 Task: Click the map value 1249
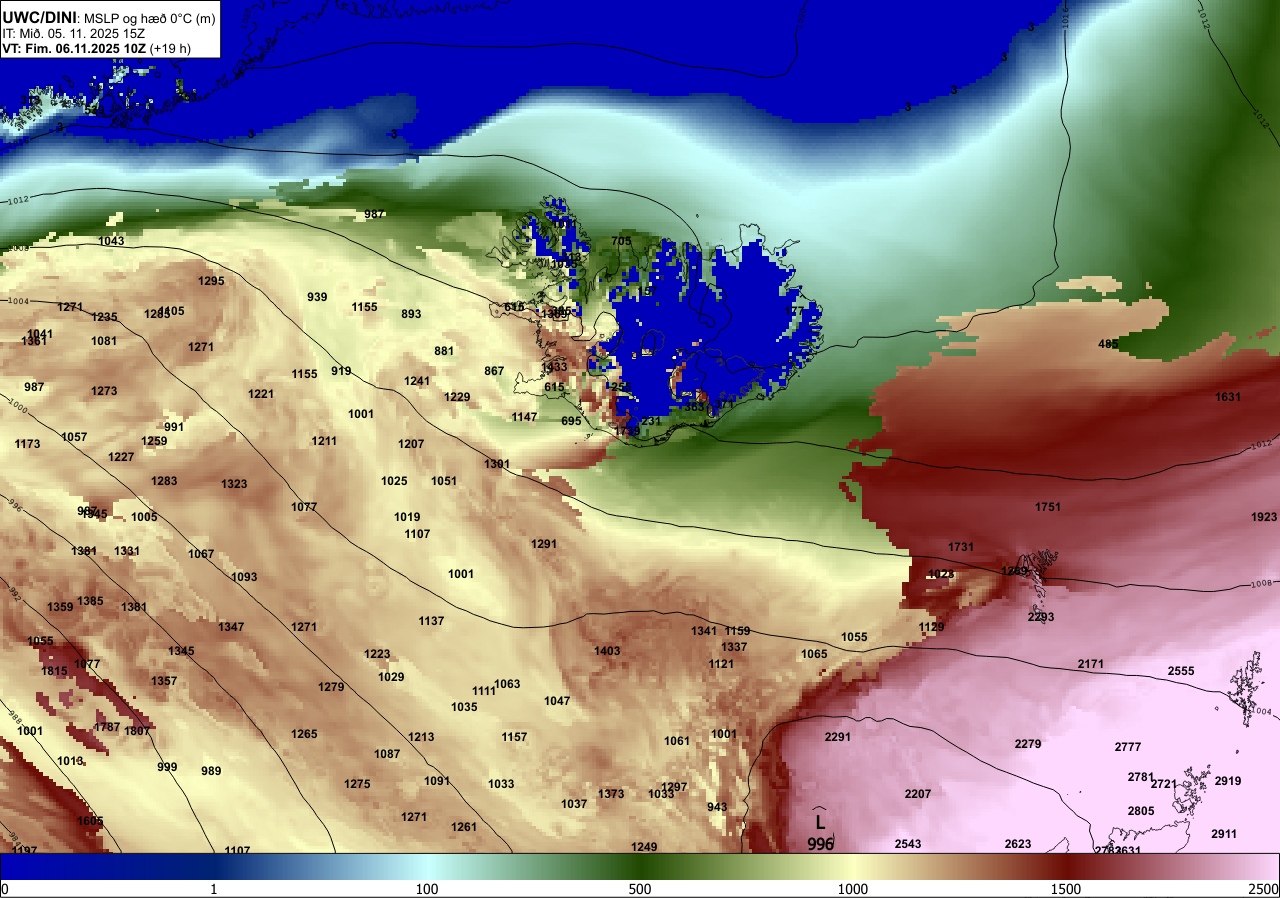click(644, 847)
